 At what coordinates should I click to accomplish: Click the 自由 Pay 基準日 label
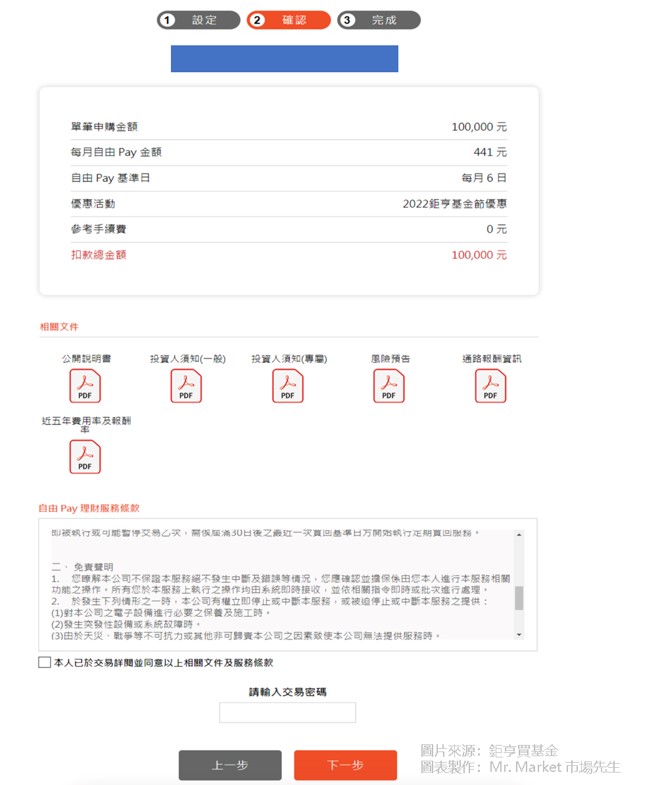tap(110, 178)
